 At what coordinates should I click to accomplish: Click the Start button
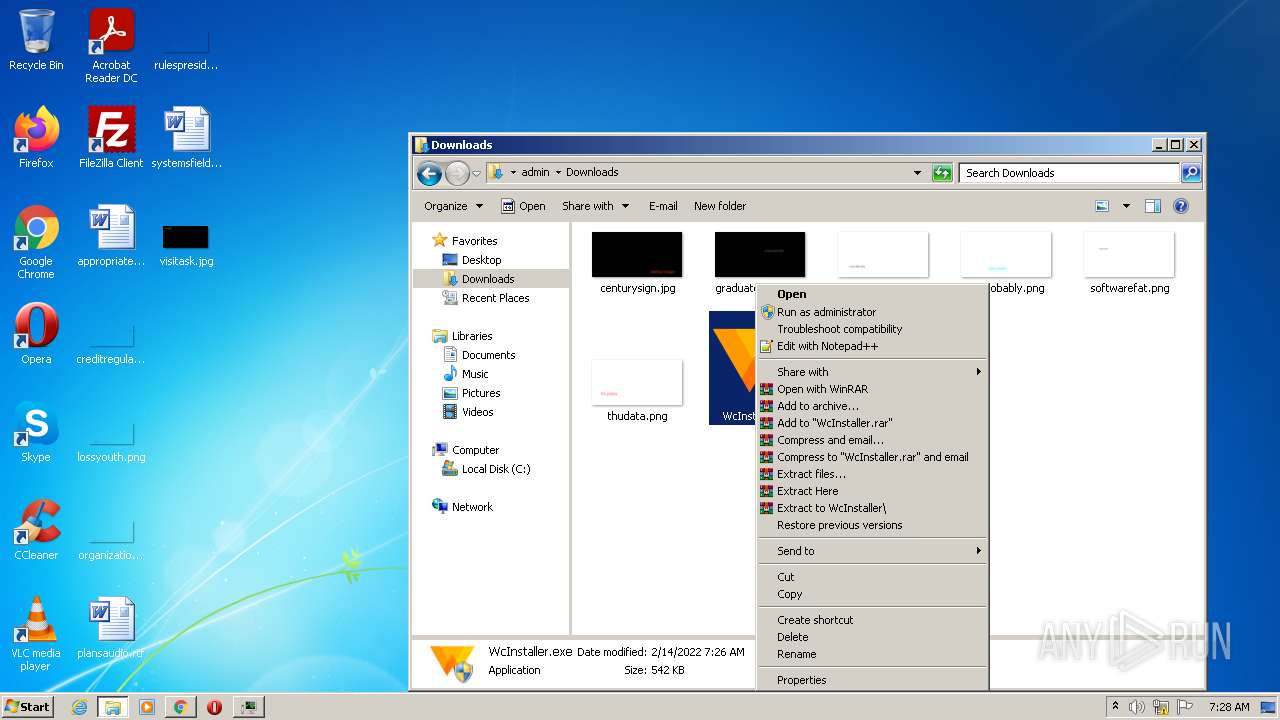tap(28, 707)
